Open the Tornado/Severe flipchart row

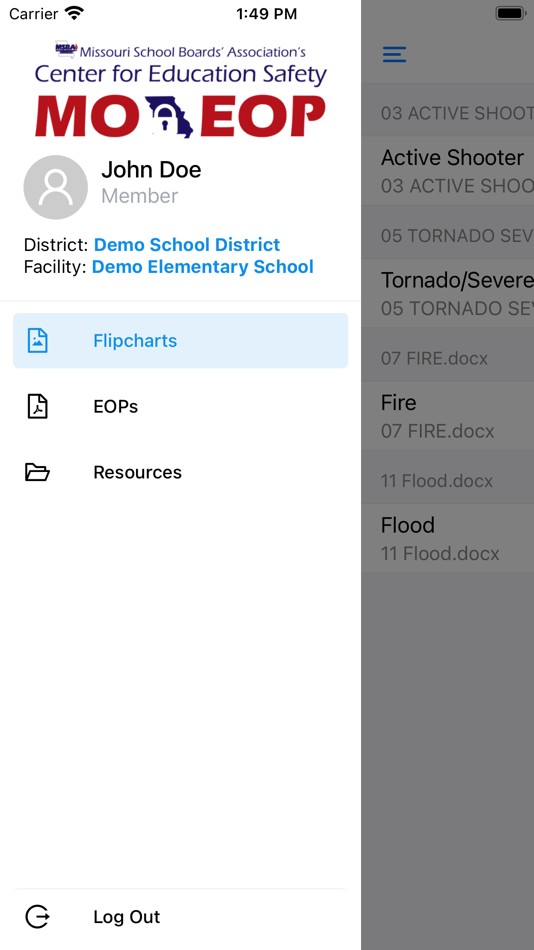tap(447, 293)
